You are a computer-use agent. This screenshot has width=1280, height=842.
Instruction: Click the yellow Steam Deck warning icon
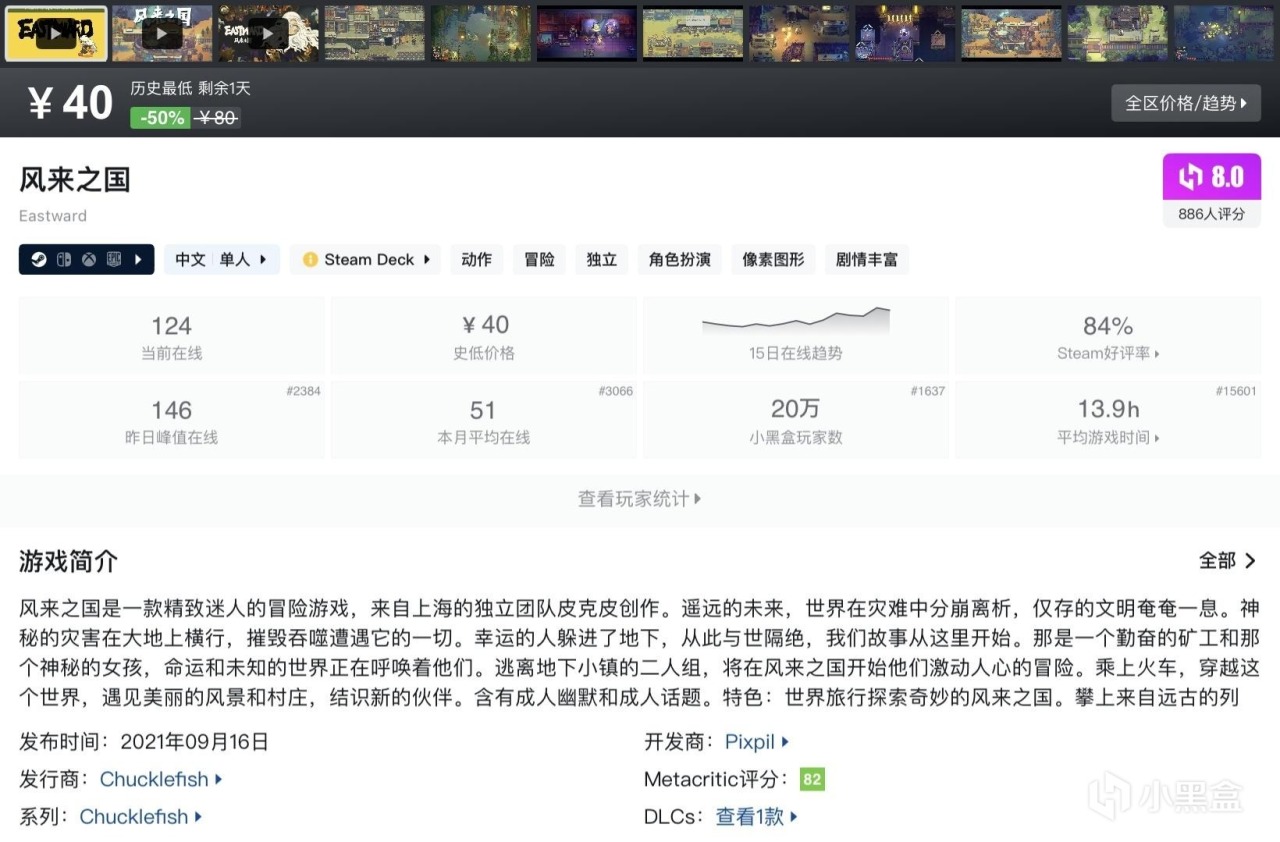pos(310,260)
